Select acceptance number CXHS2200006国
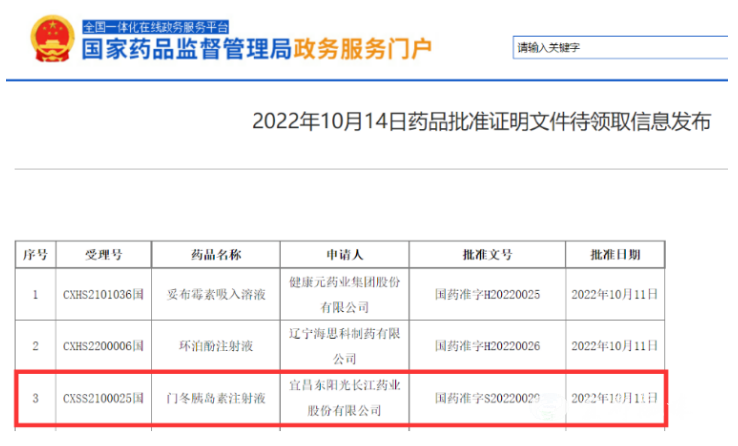The height and width of the screenshot is (446, 738). (103, 346)
